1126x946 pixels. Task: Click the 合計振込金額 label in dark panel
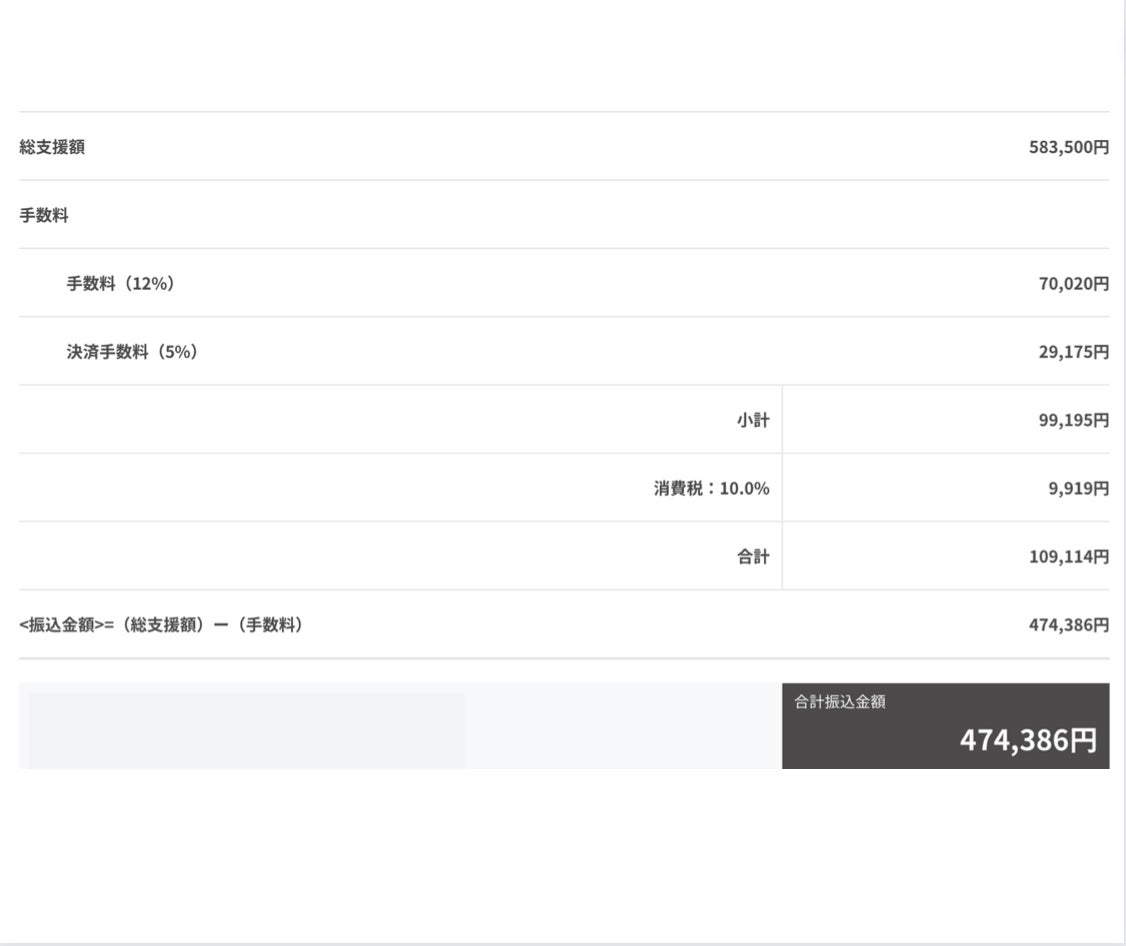(x=839, y=702)
